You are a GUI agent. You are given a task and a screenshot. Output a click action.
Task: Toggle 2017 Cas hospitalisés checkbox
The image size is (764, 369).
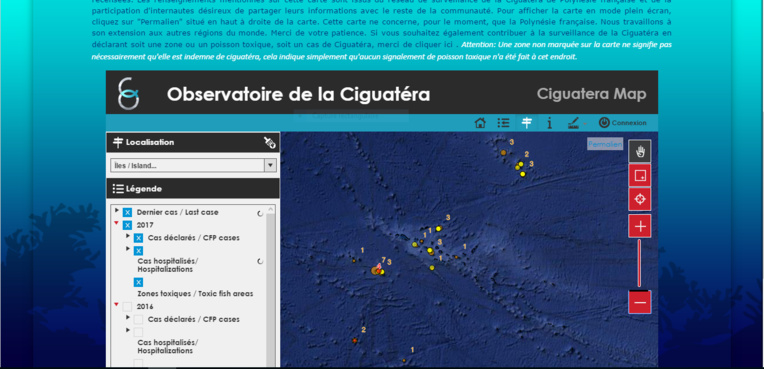tap(138, 251)
